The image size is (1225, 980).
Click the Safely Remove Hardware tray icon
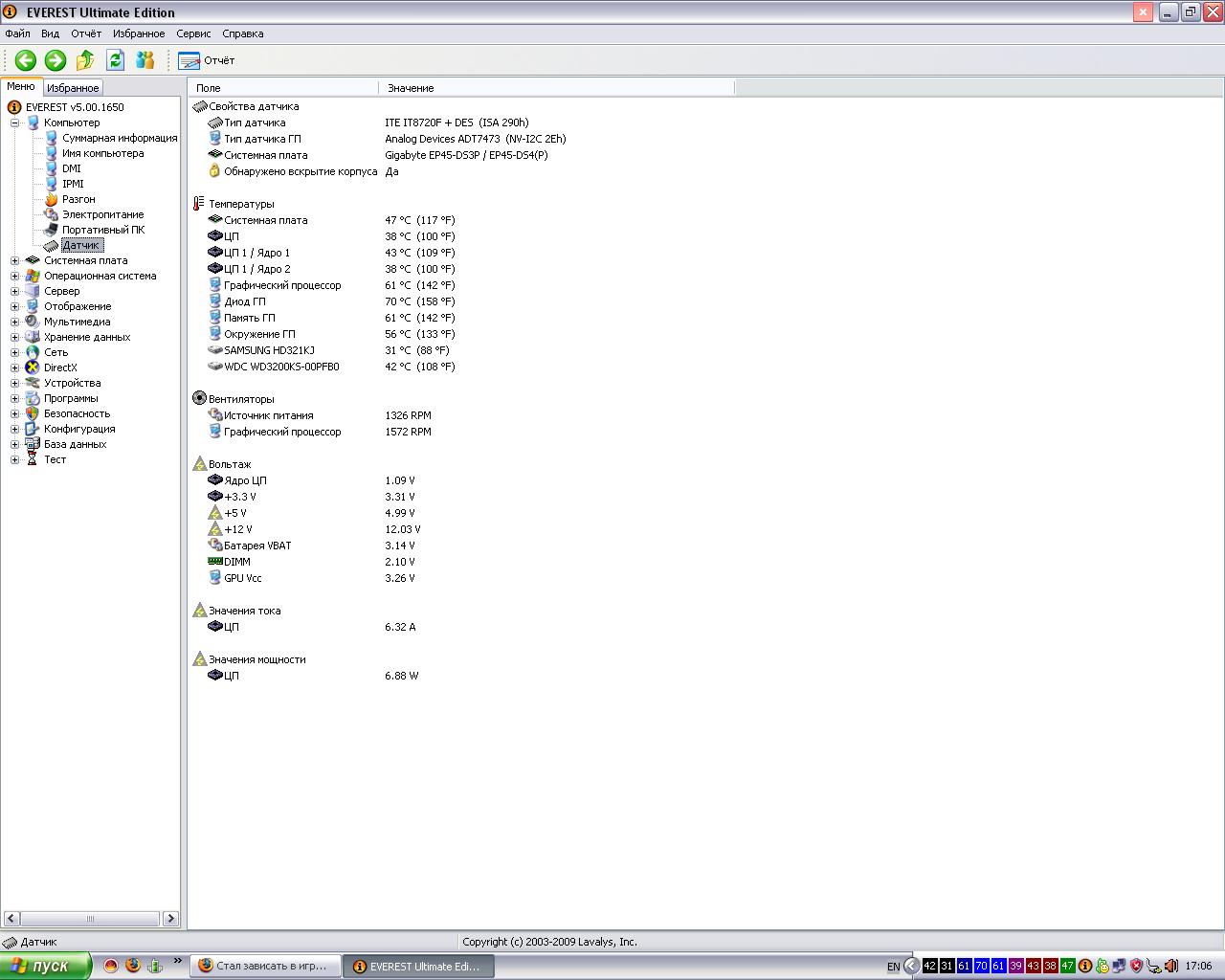1153,966
